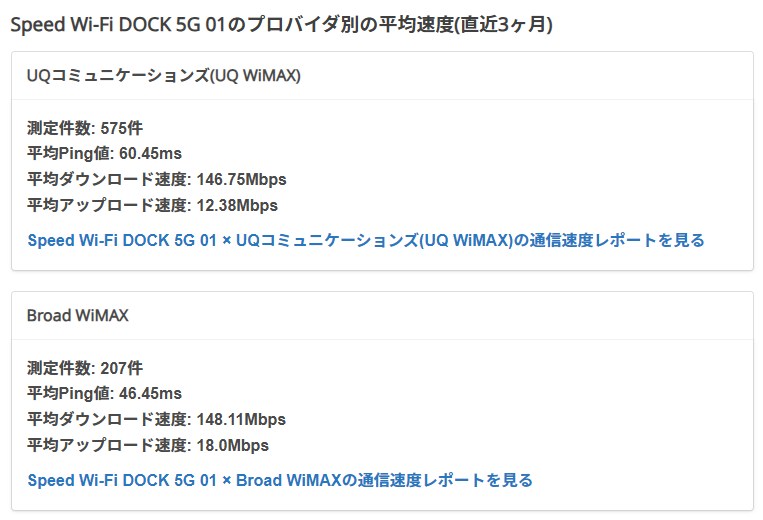Click the provider average speed page heading
Viewport: 763px width, 520px height.
[x=281, y=25]
